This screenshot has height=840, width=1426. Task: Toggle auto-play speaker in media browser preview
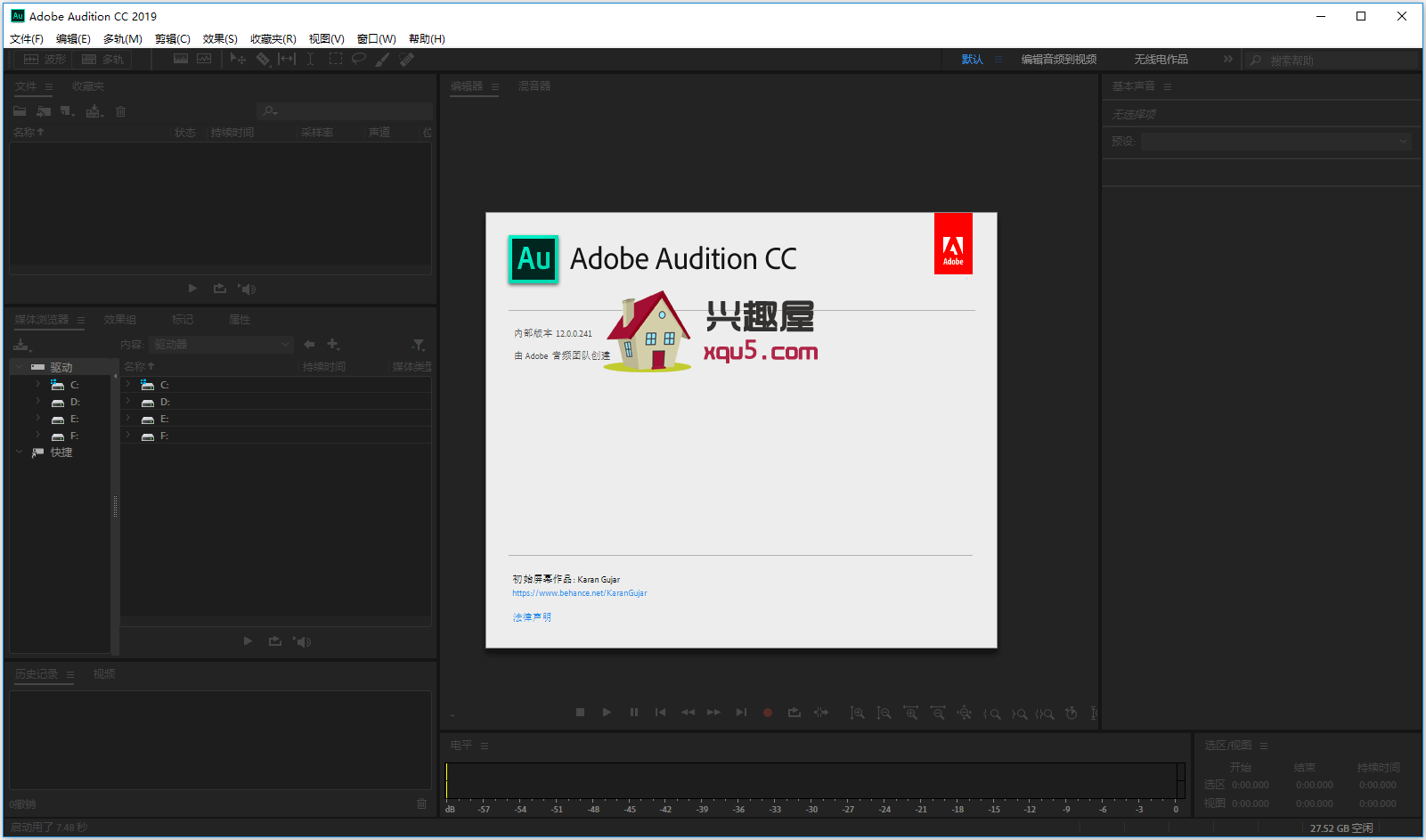[x=302, y=641]
